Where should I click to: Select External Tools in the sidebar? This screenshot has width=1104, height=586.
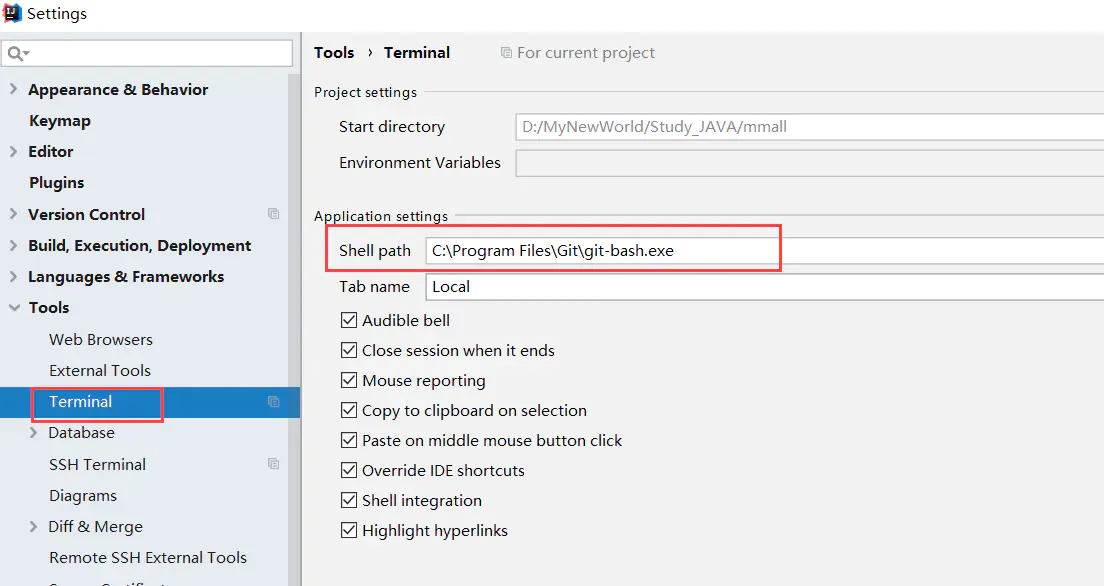pos(99,371)
